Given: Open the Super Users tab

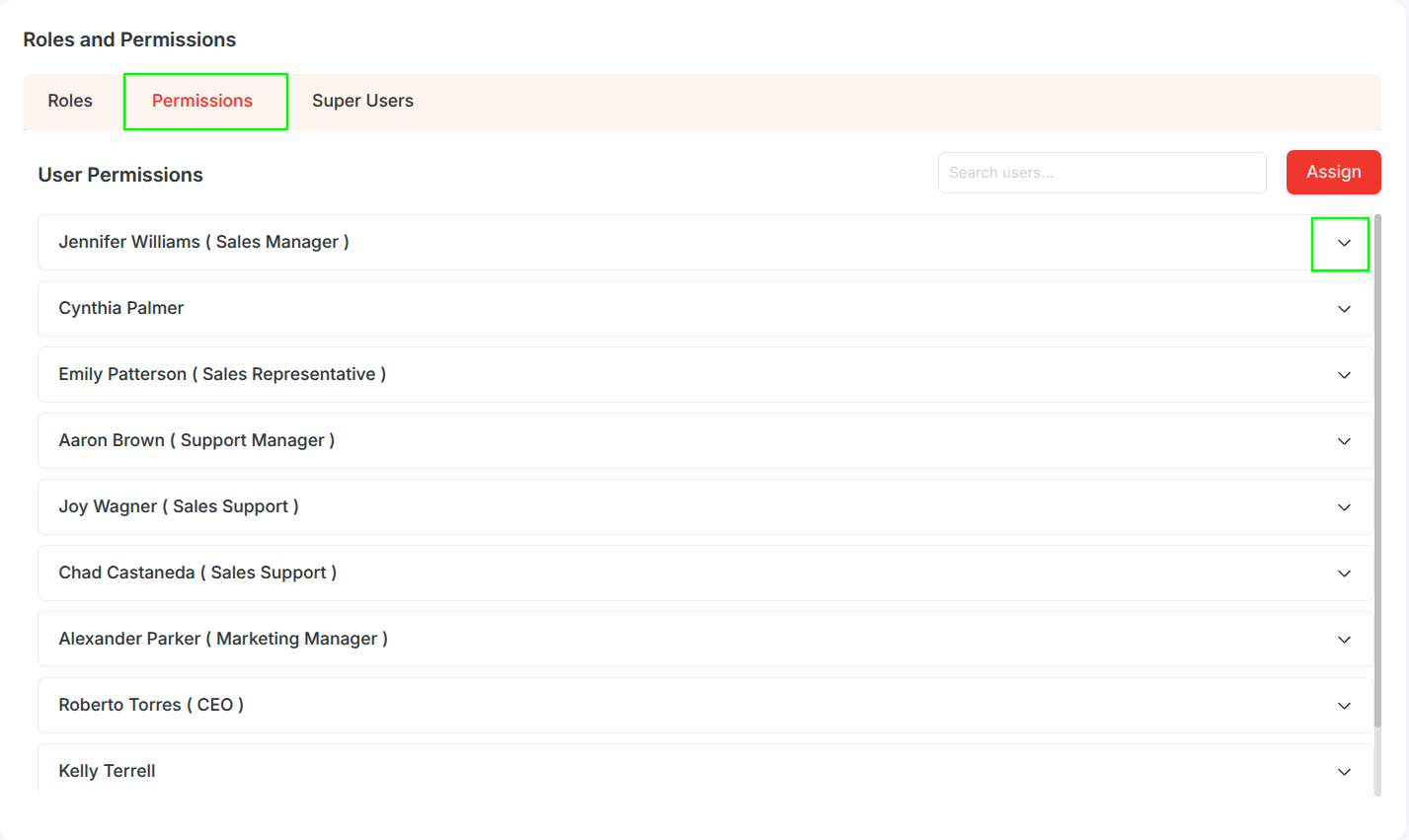Looking at the screenshot, I should (x=362, y=101).
